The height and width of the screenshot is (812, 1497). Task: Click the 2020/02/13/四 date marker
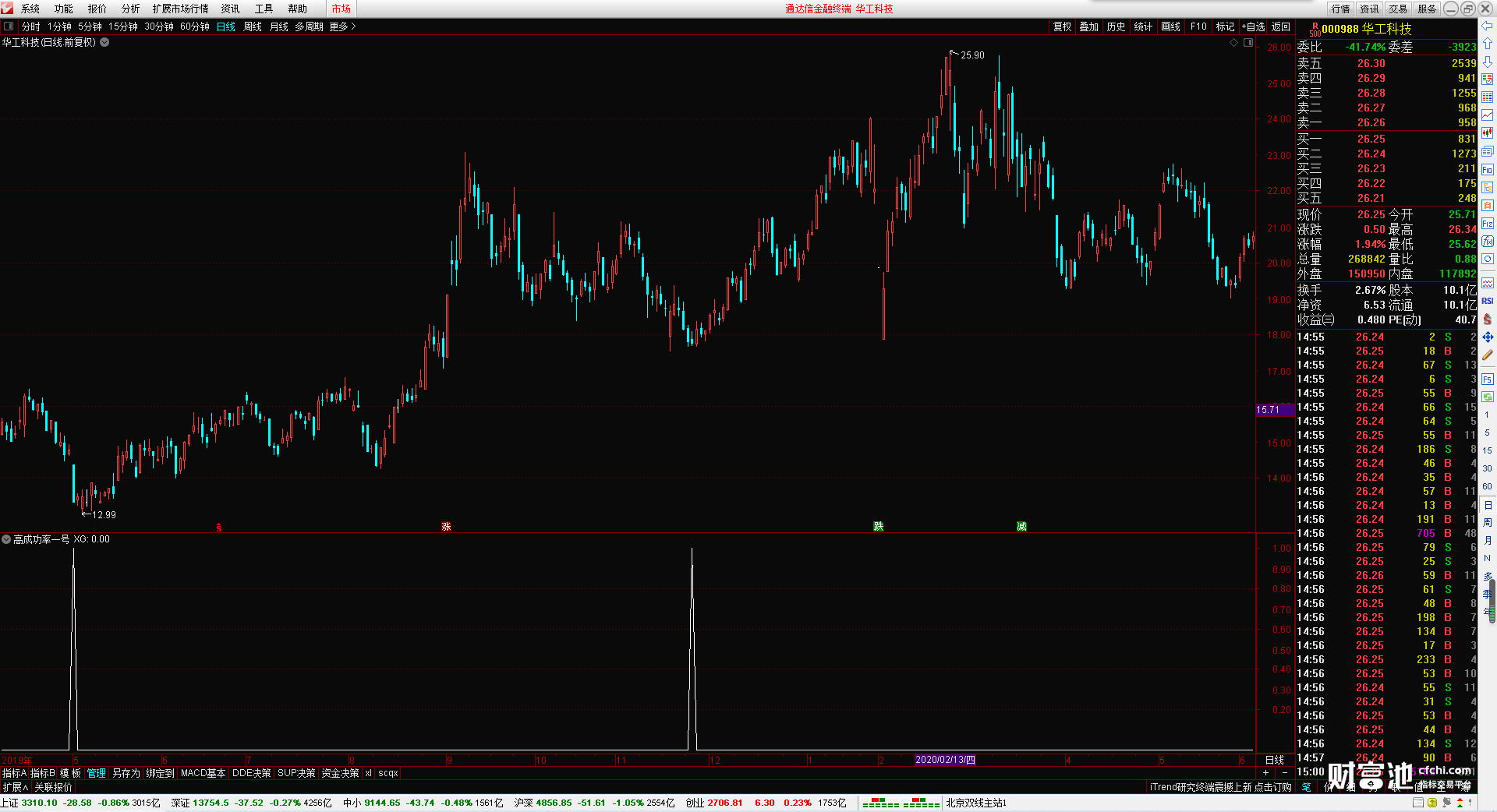point(945,760)
